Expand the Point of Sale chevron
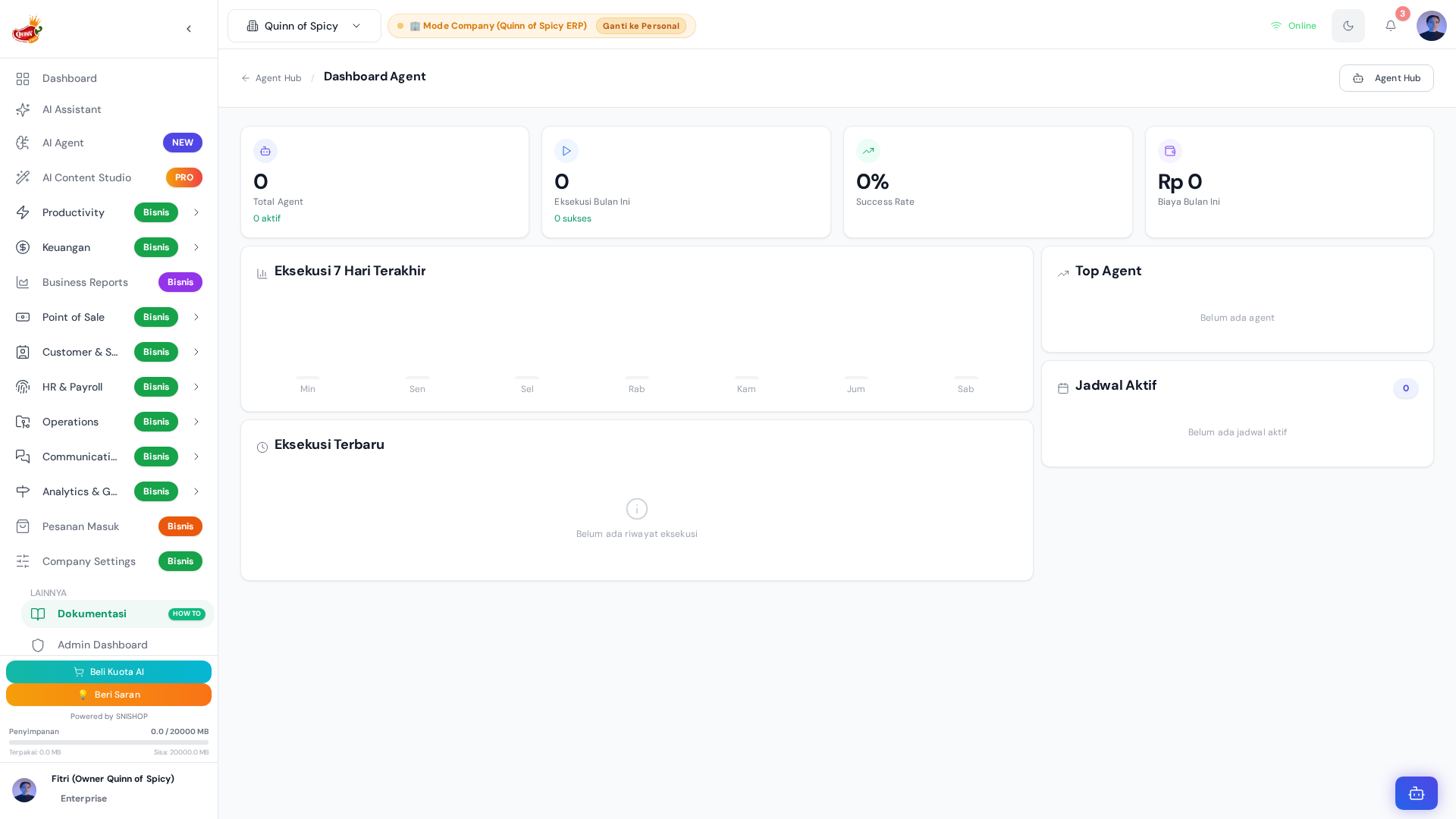Screen dimensions: 1456x819 (x=196, y=317)
